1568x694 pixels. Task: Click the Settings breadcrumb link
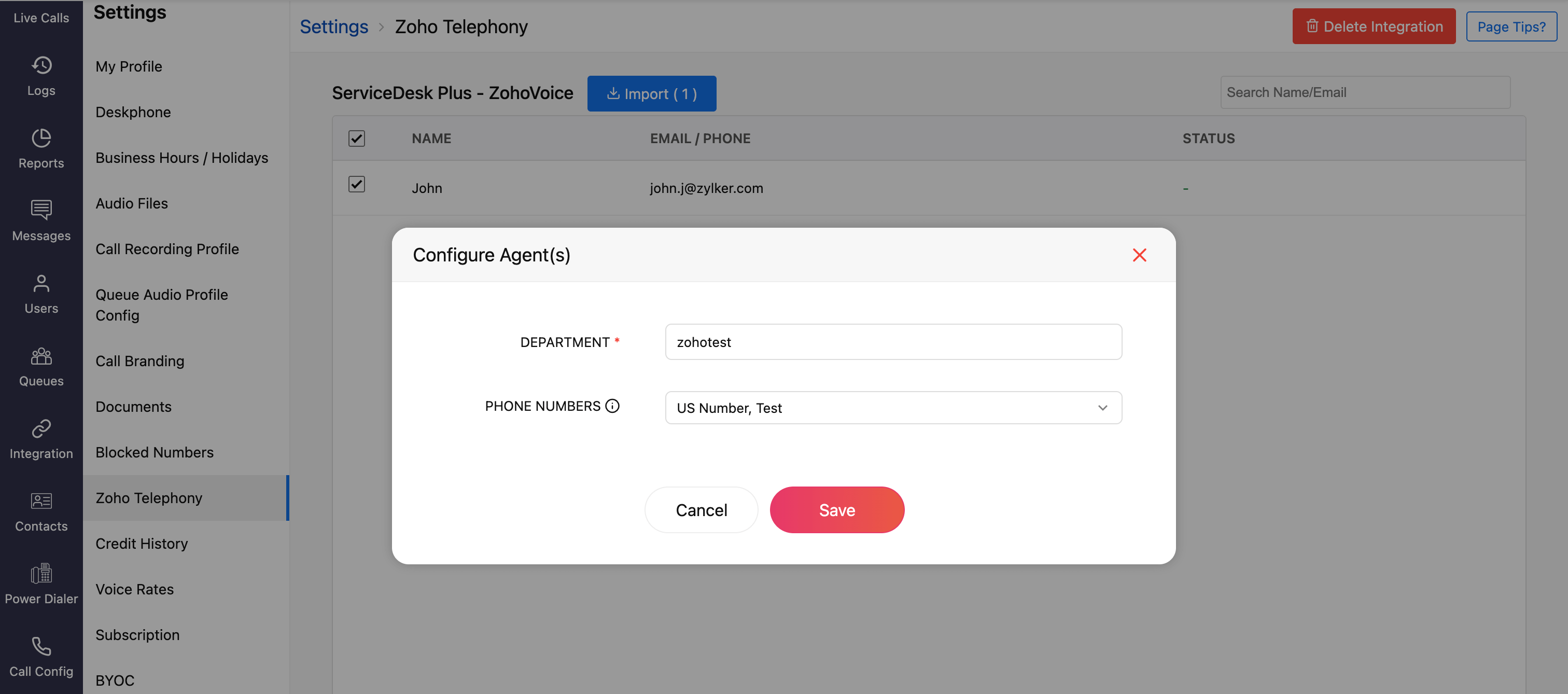click(x=333, y=27)
